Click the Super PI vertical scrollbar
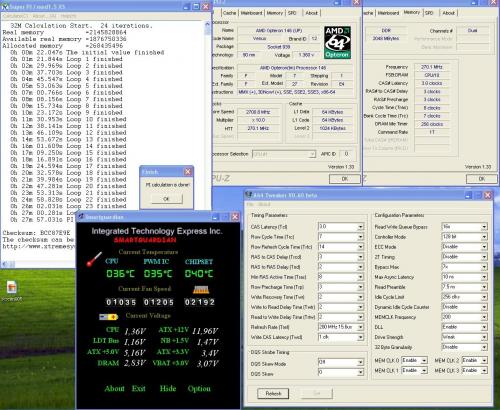Screen dimensions: 500x410 (x=208, y=140)
